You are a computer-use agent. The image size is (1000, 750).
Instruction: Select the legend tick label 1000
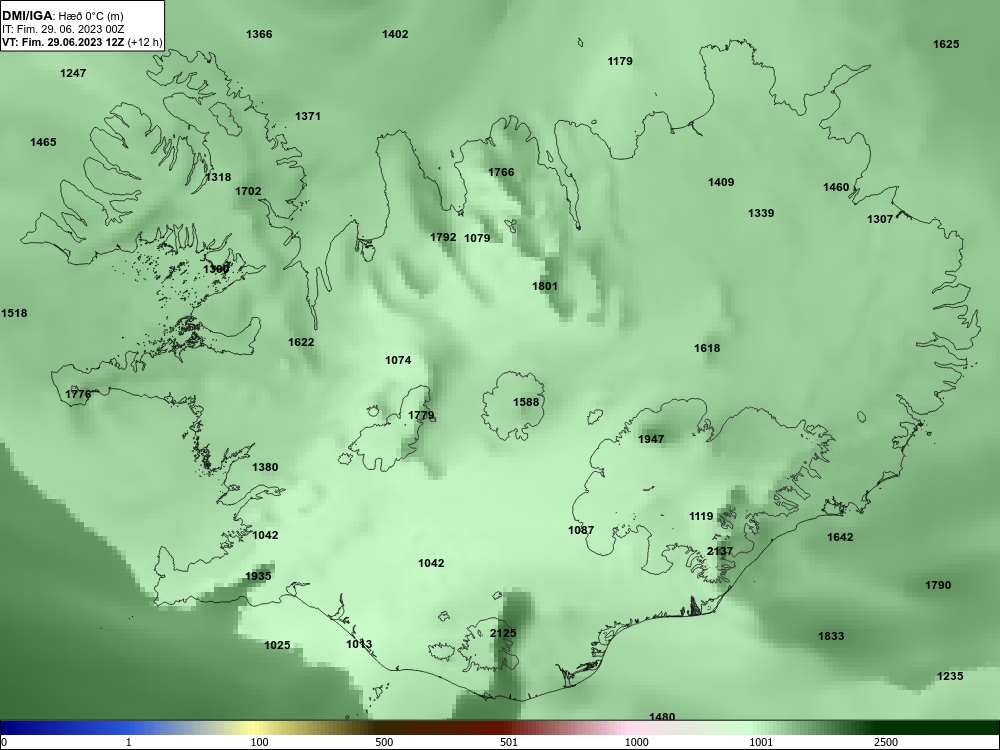tap(636, 743)
